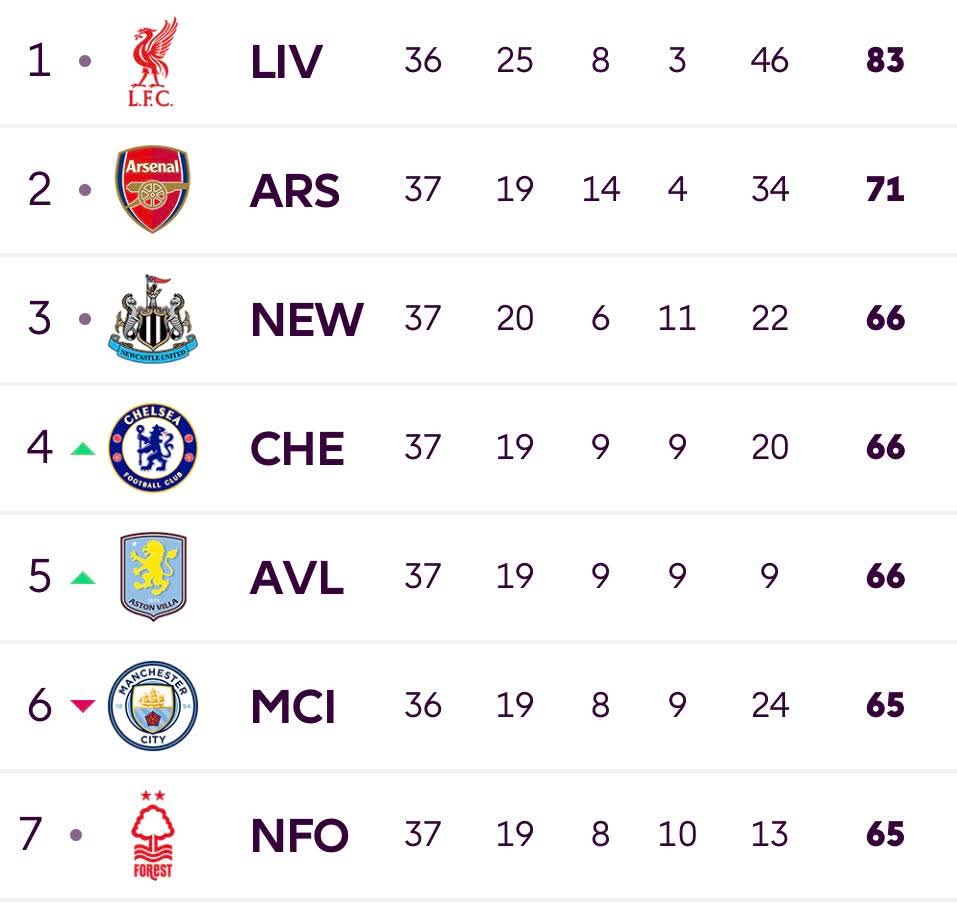Click Man City's red downward arrow
This screenshot has width=957, height=906.
click(82, 706)
